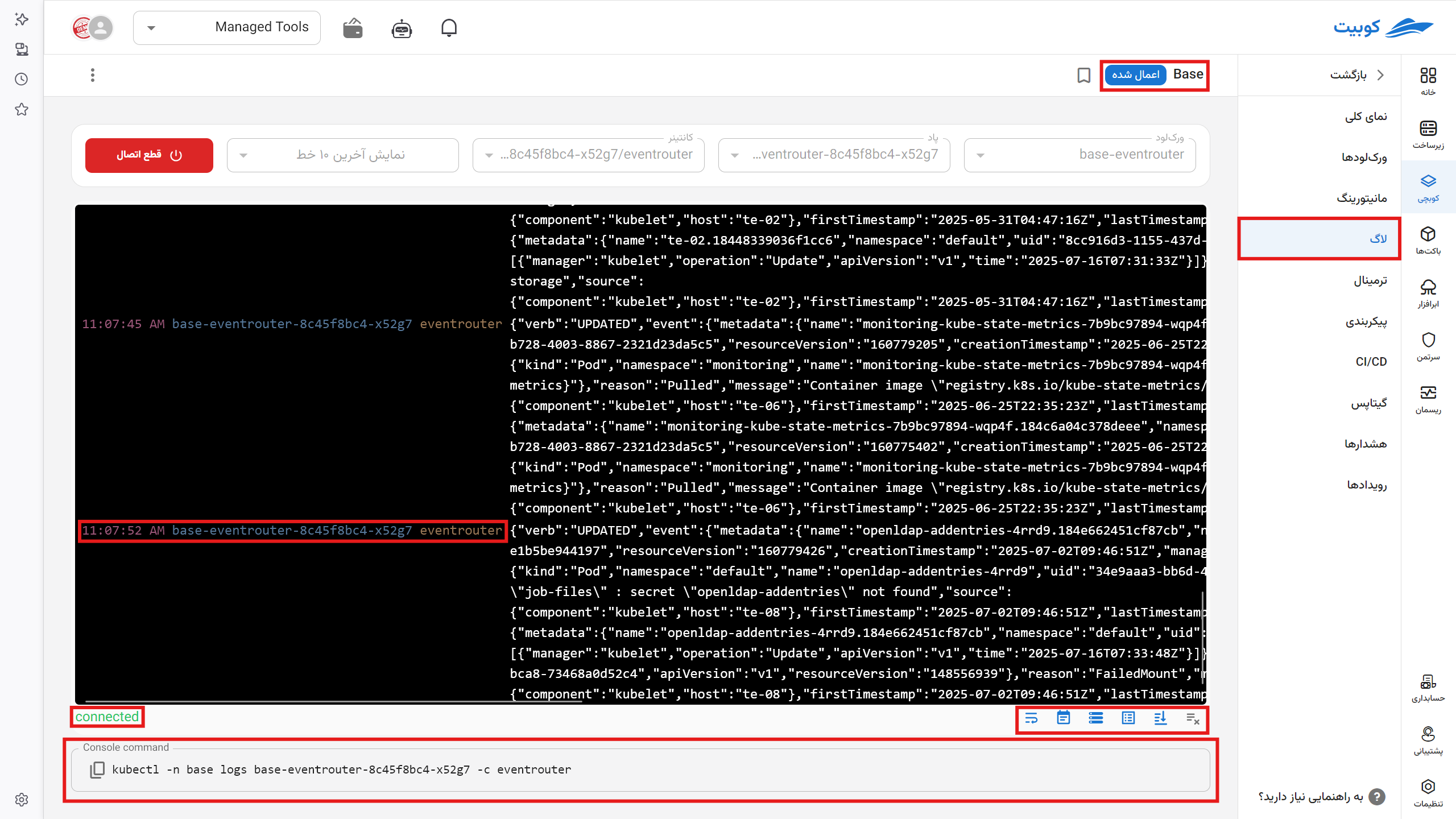Click the back link بازگشت
Image resolution: width=1456 pixels, height=819 pixels.
(x=1348, y=75)
